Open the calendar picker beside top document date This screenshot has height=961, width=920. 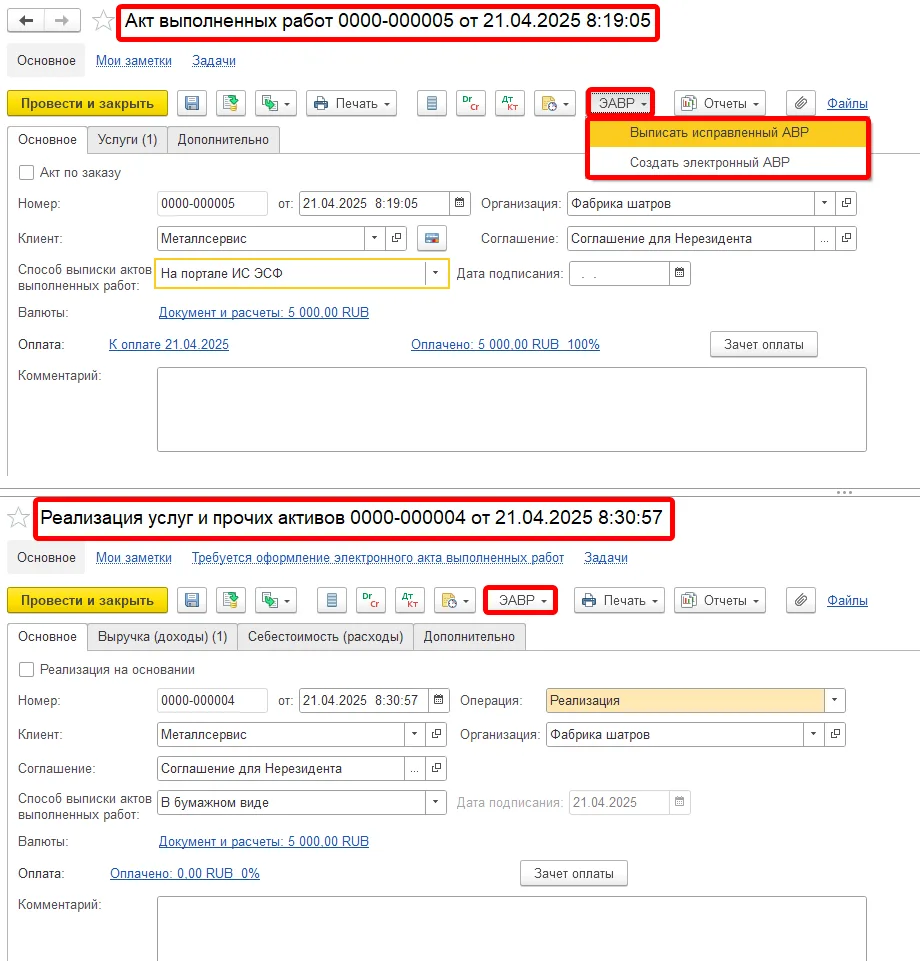459,203
